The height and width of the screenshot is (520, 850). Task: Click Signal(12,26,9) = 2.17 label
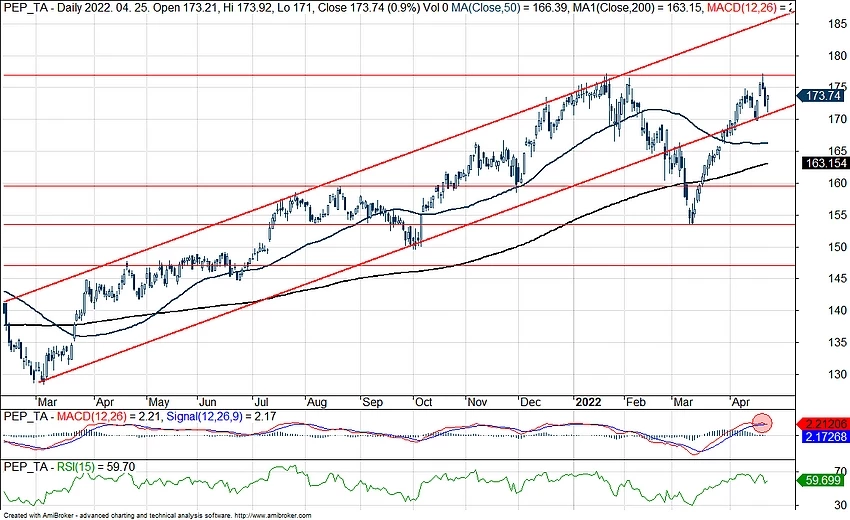(x=221, y=417)
